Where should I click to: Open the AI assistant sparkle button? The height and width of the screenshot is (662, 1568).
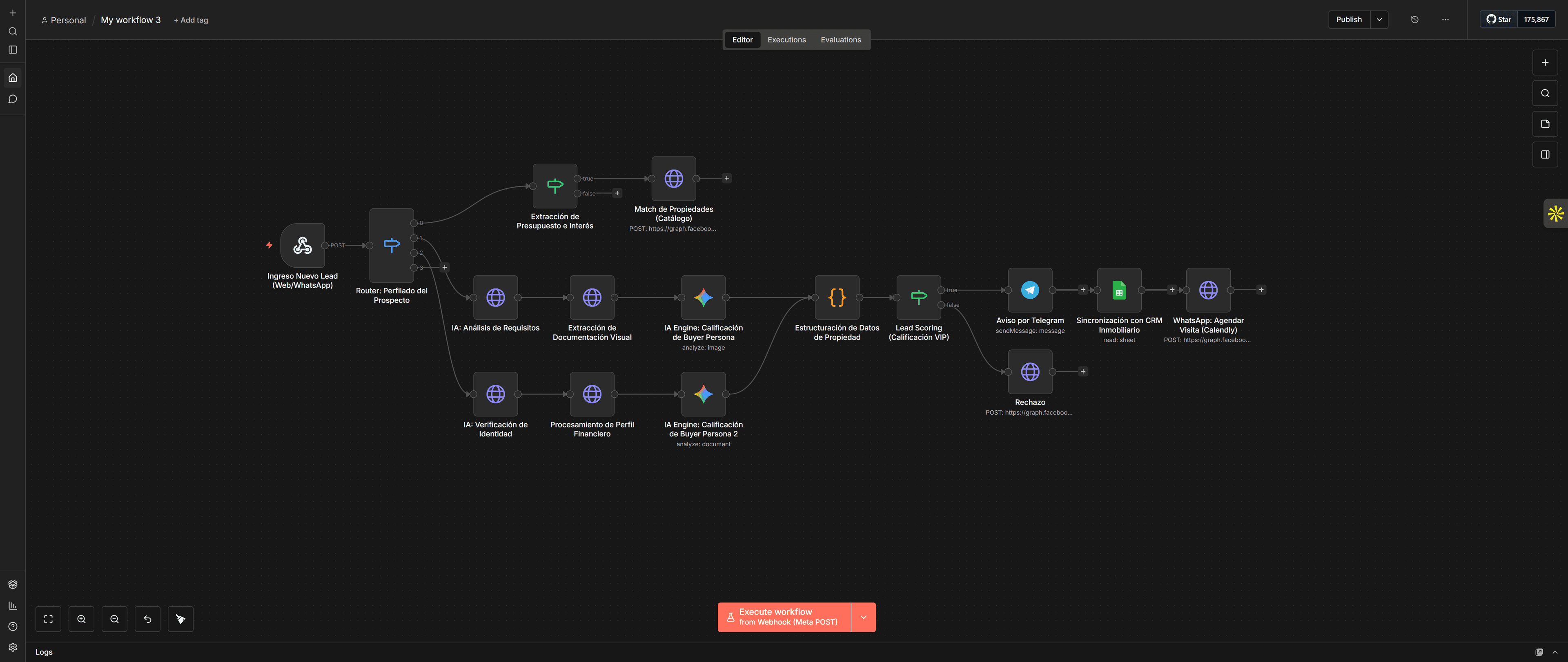[x=1555, y=213]
